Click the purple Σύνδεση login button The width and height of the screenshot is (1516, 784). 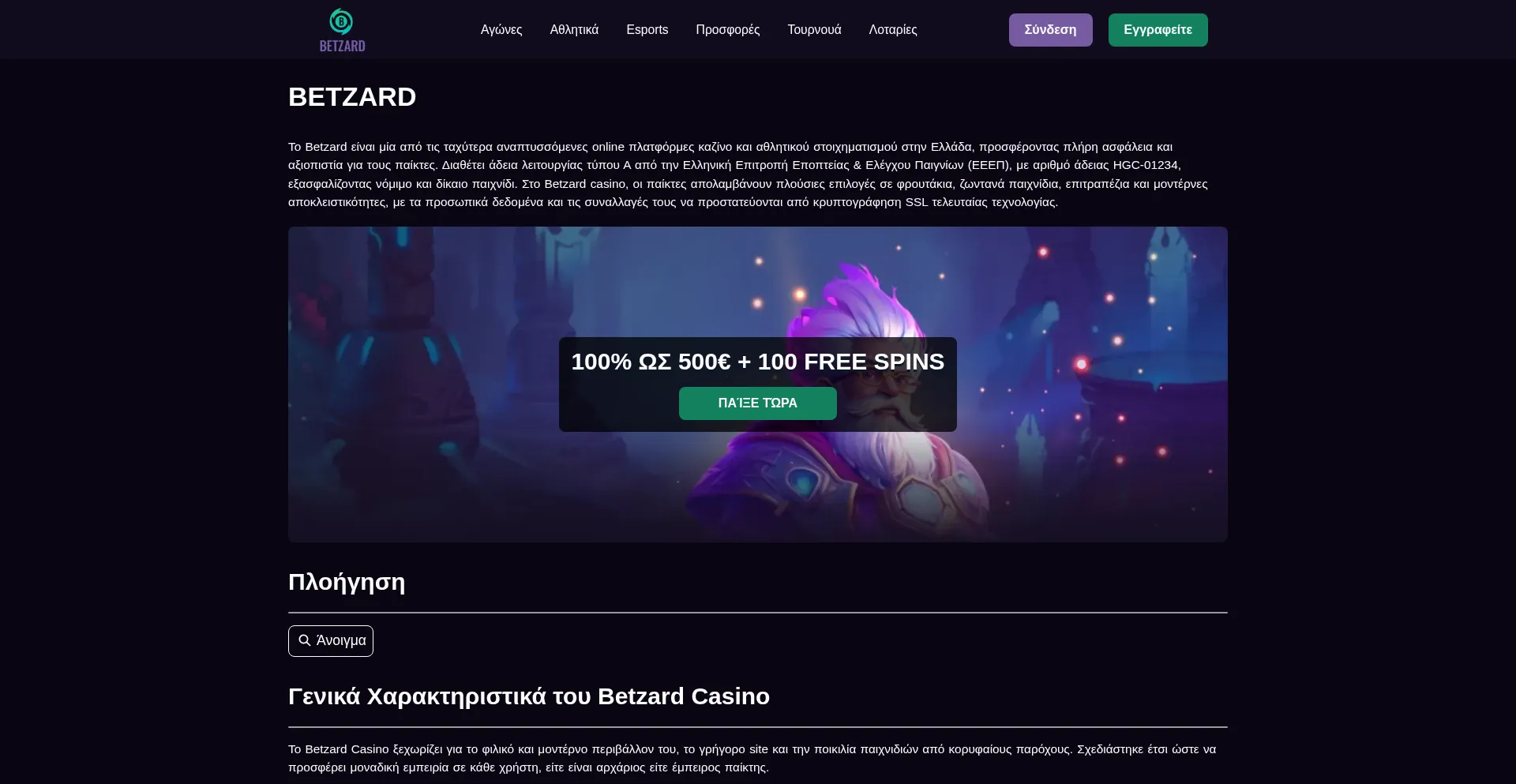click(x=1050, y=30)
